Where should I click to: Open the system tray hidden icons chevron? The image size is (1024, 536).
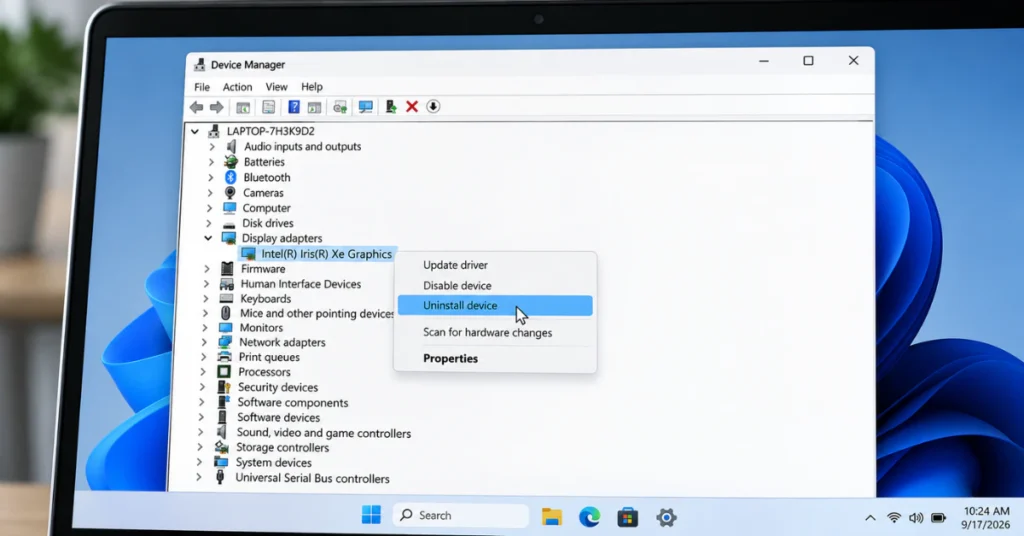pyautogui.click(x=870, y=518)
